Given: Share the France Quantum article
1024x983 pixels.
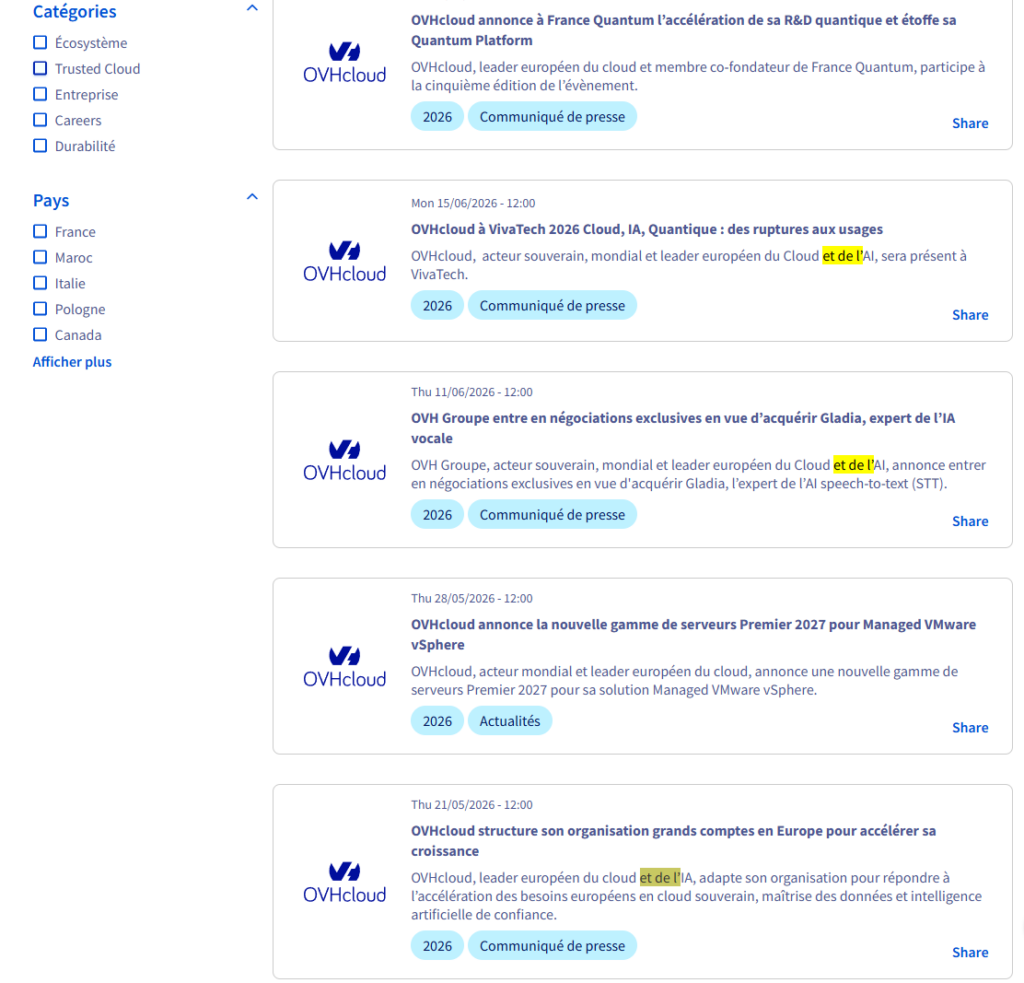Looking at the screenshot, I should pyautogui.click(x=970, y=123).
